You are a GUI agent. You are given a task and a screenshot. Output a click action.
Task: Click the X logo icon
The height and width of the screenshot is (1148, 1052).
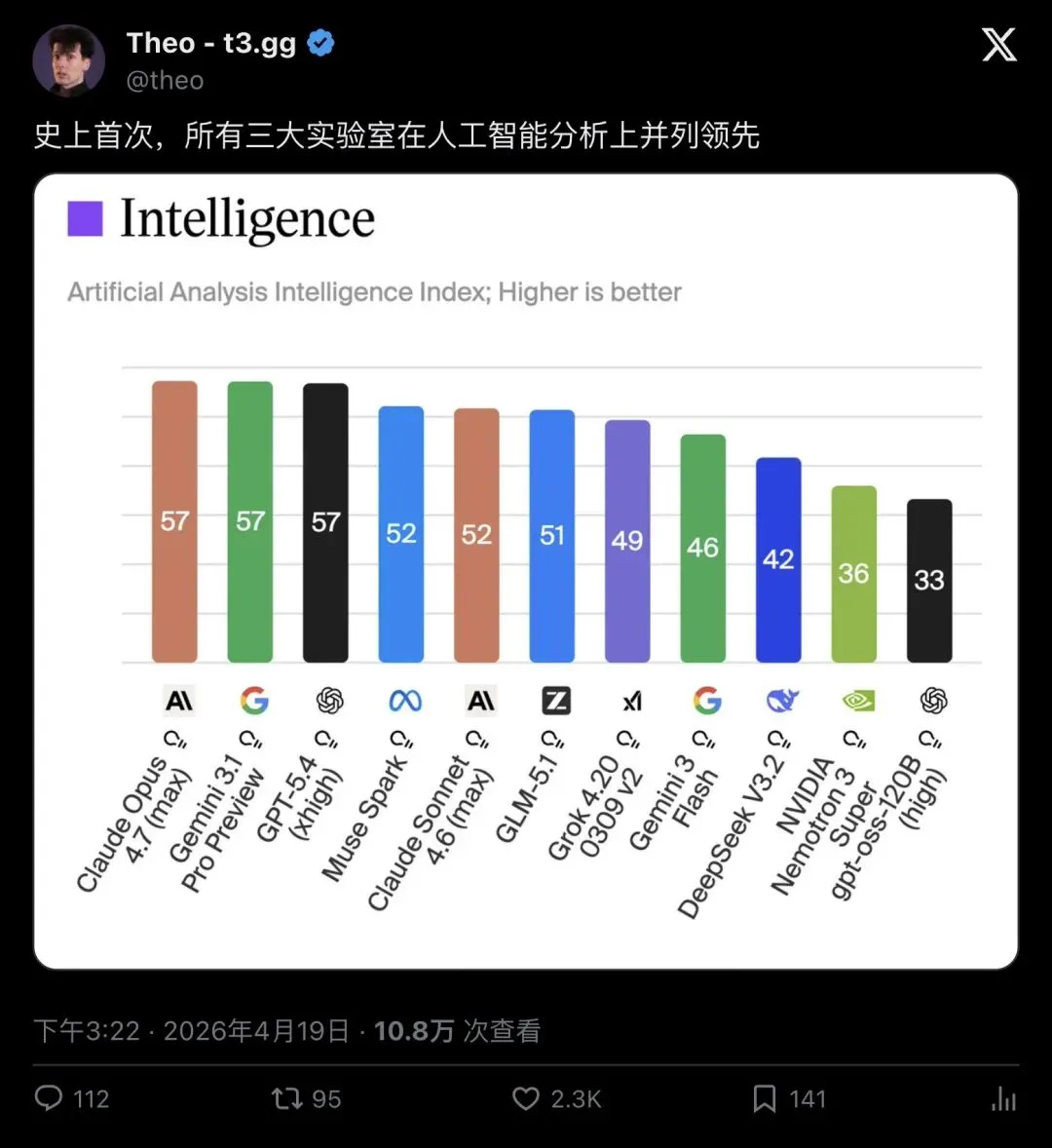pyautogui.click(x=998, y=45)
